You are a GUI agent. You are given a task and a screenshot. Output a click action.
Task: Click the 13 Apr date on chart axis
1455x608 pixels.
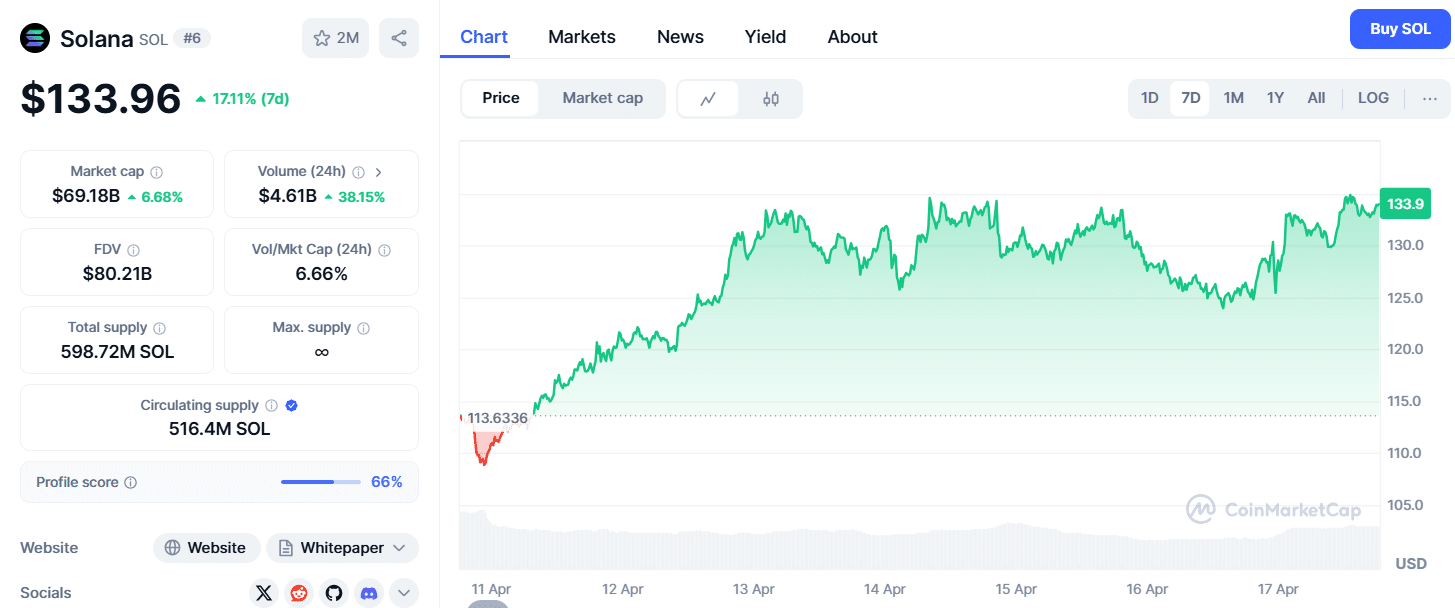coord(754,589)
